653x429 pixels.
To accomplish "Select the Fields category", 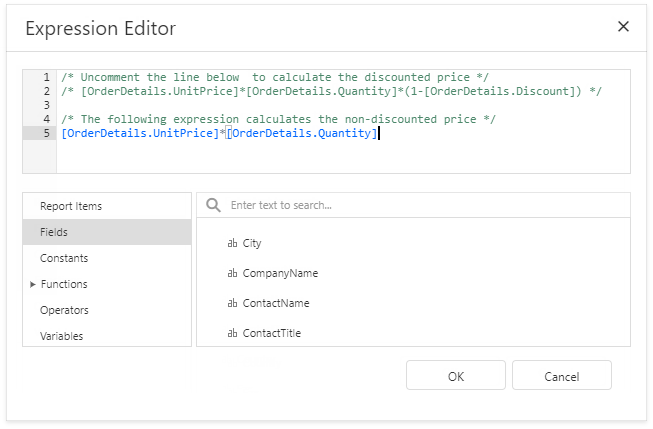I will [x=54, y=232].
